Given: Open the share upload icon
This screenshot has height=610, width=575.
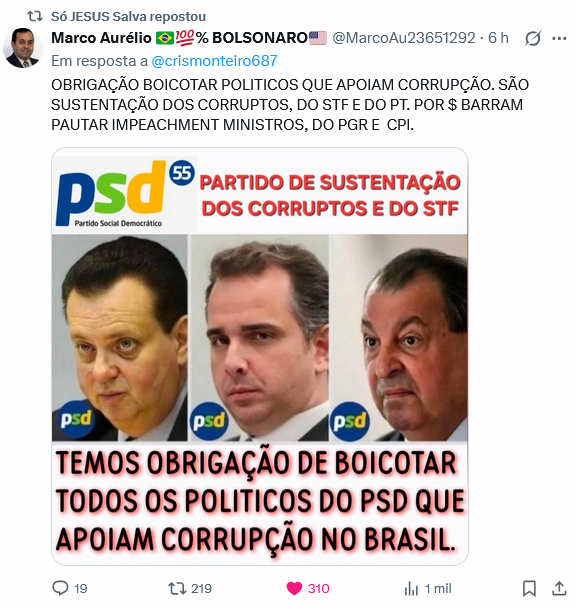Looking at the screenshot, I should pos(559,588).
